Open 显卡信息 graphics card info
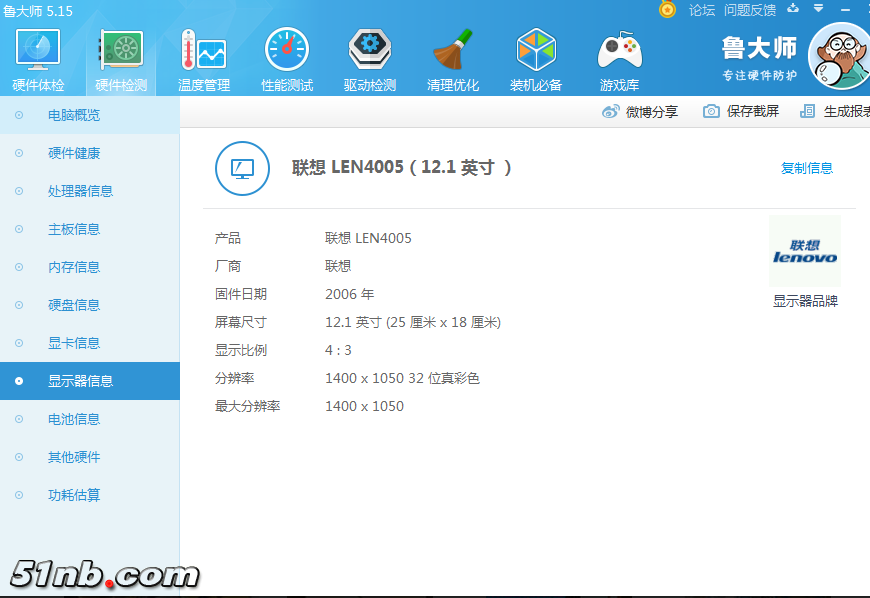Screen dimensions: 870x598 pyautogui.click(x=90, y=343)
